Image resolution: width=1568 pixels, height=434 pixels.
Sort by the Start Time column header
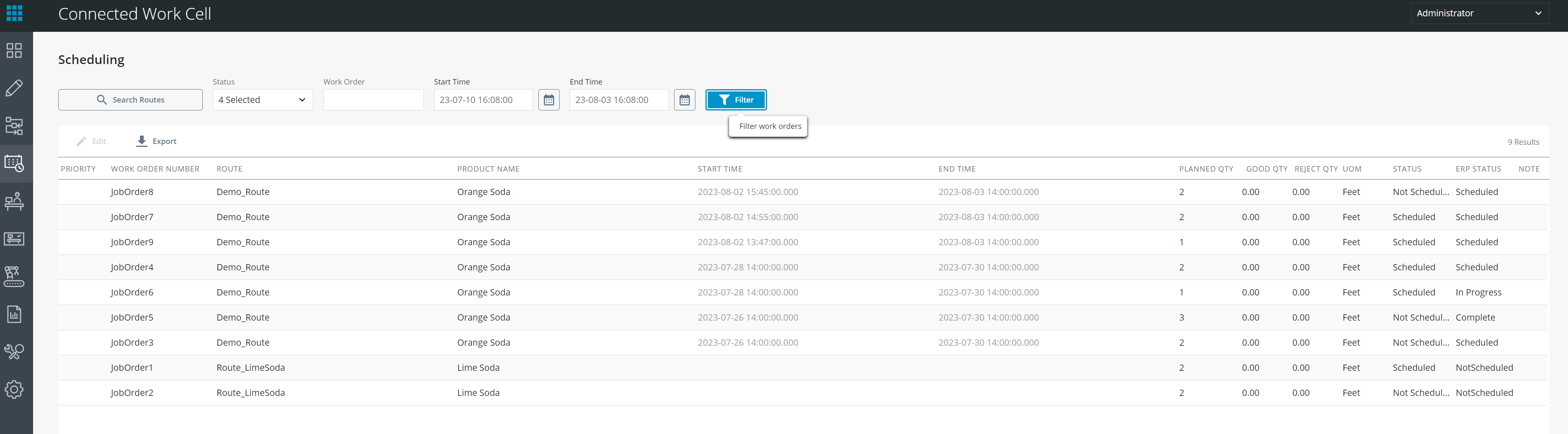coord(719,169)
